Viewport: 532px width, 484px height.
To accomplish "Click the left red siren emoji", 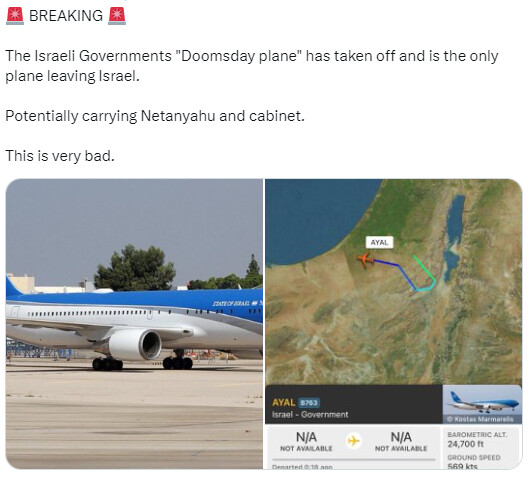I will (x=15, y=16).
